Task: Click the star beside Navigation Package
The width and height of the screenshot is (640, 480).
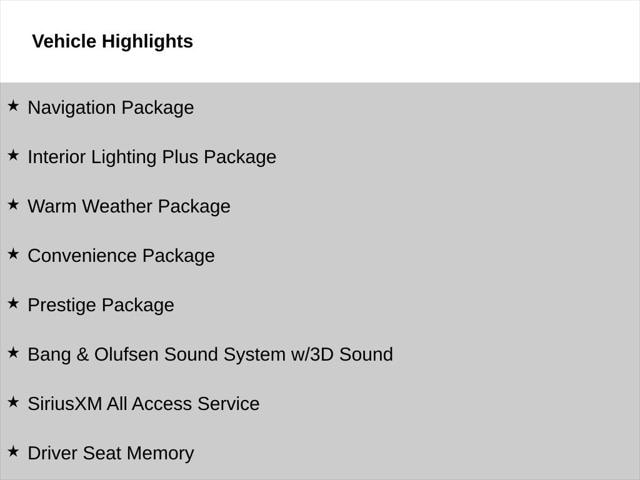Action: 13,106
